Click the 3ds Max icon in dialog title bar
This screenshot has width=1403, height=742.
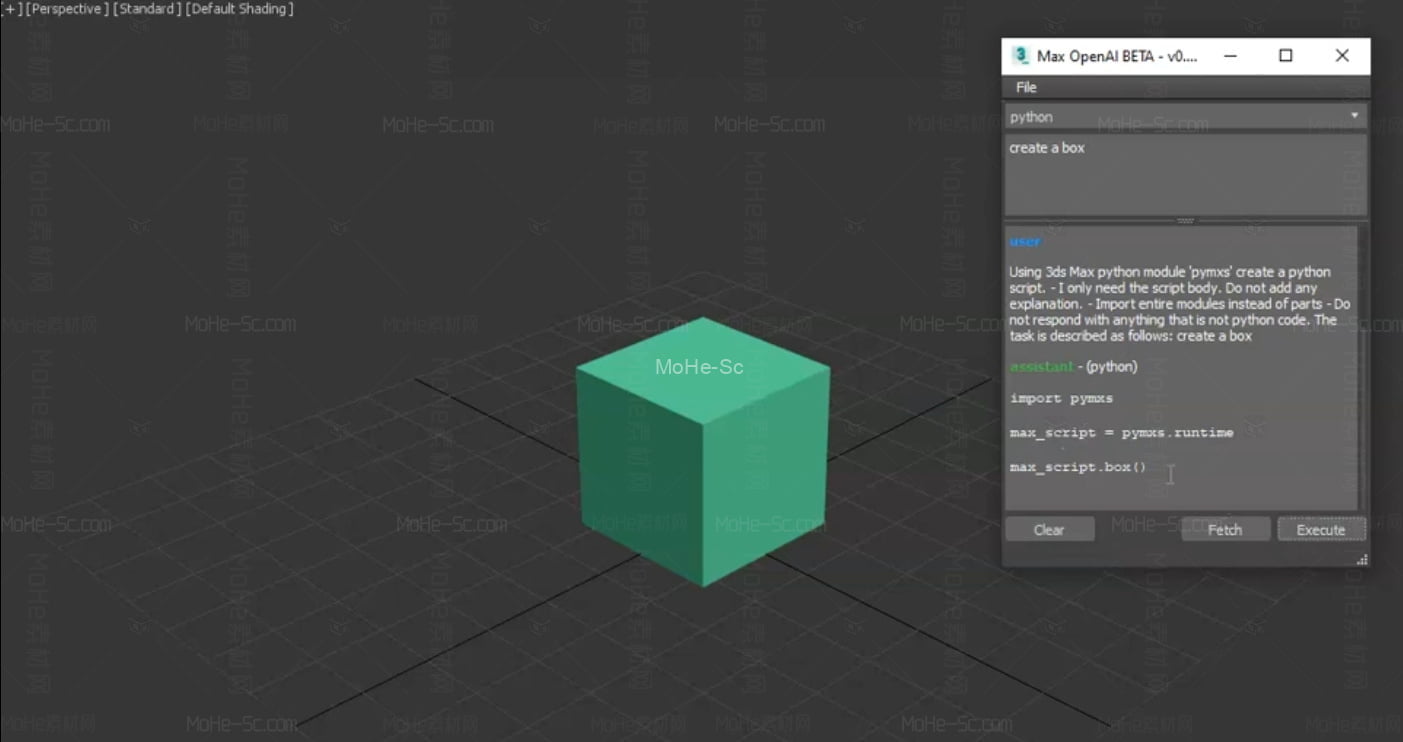[1020, 56]
